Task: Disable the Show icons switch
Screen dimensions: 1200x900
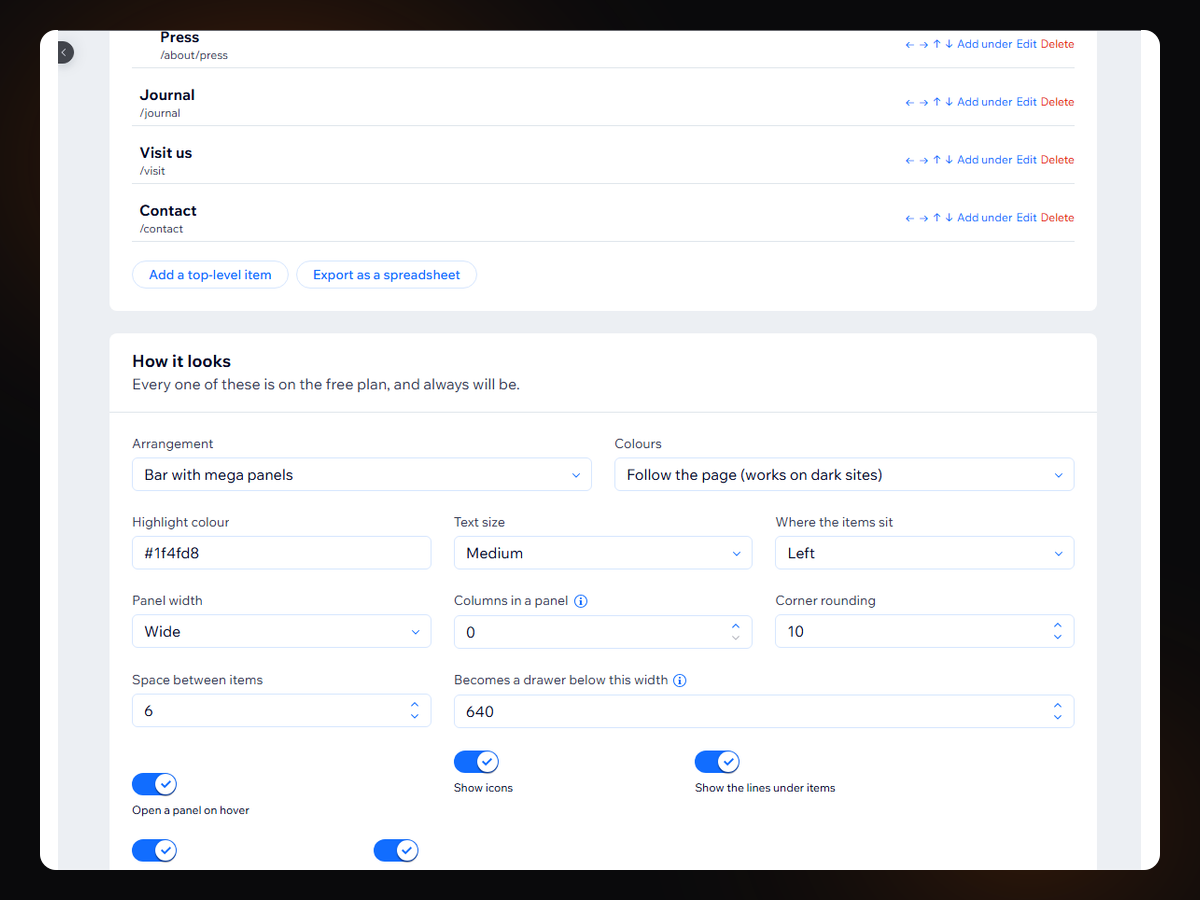Action: click(476, 762)
